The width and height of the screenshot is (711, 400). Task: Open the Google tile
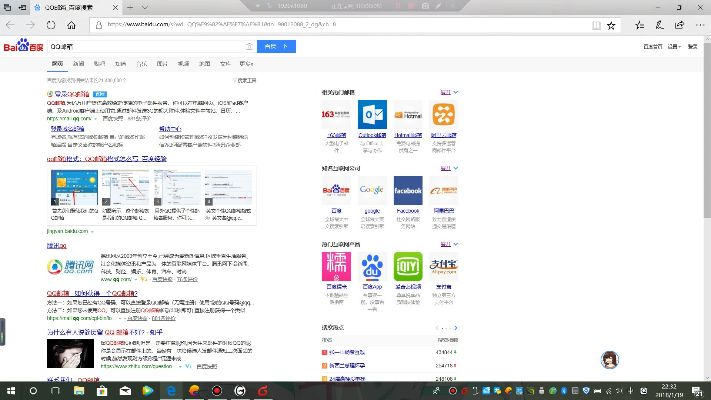coord(372,190)
